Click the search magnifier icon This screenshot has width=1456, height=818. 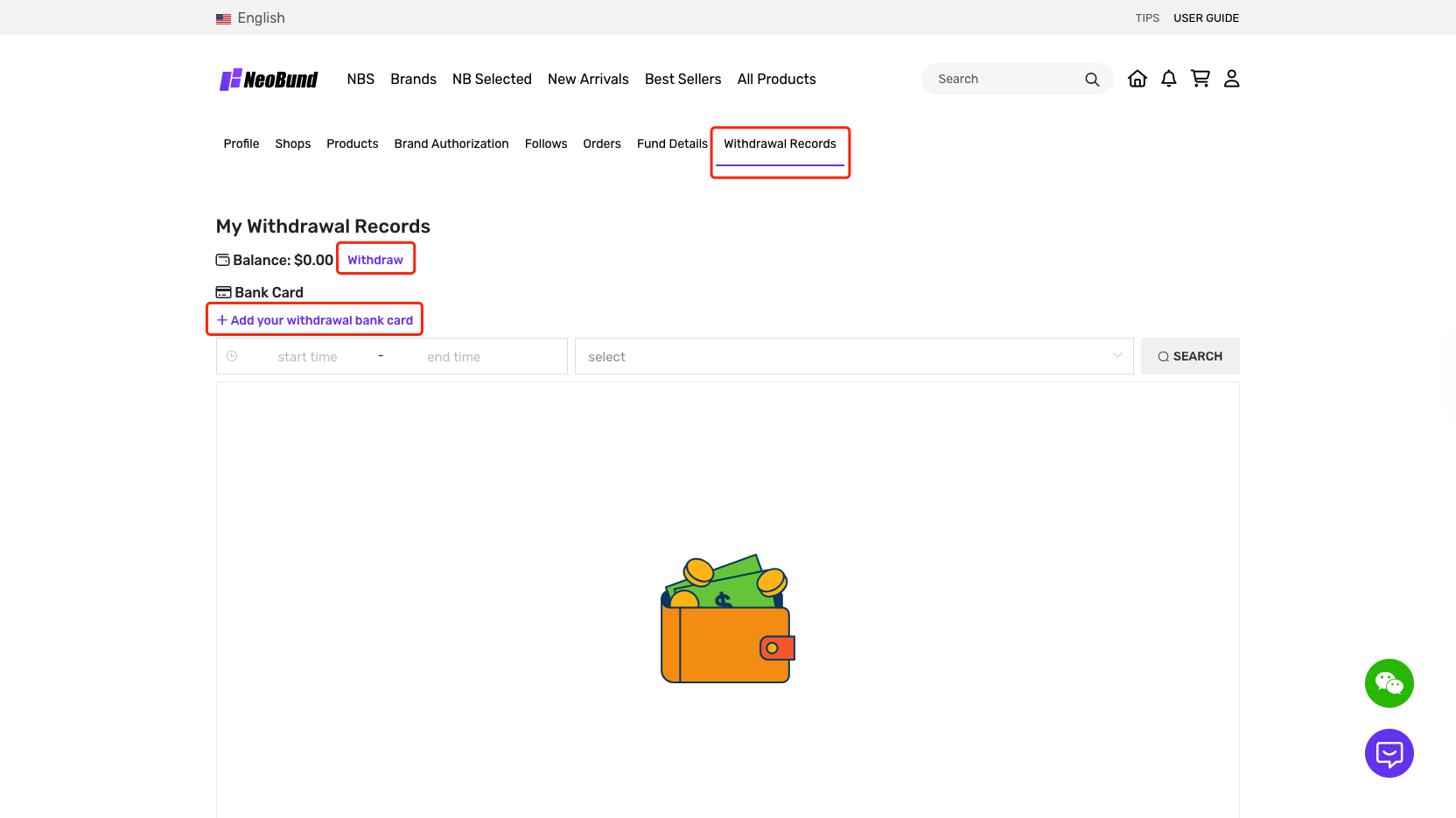click(x=1092, y=80)
